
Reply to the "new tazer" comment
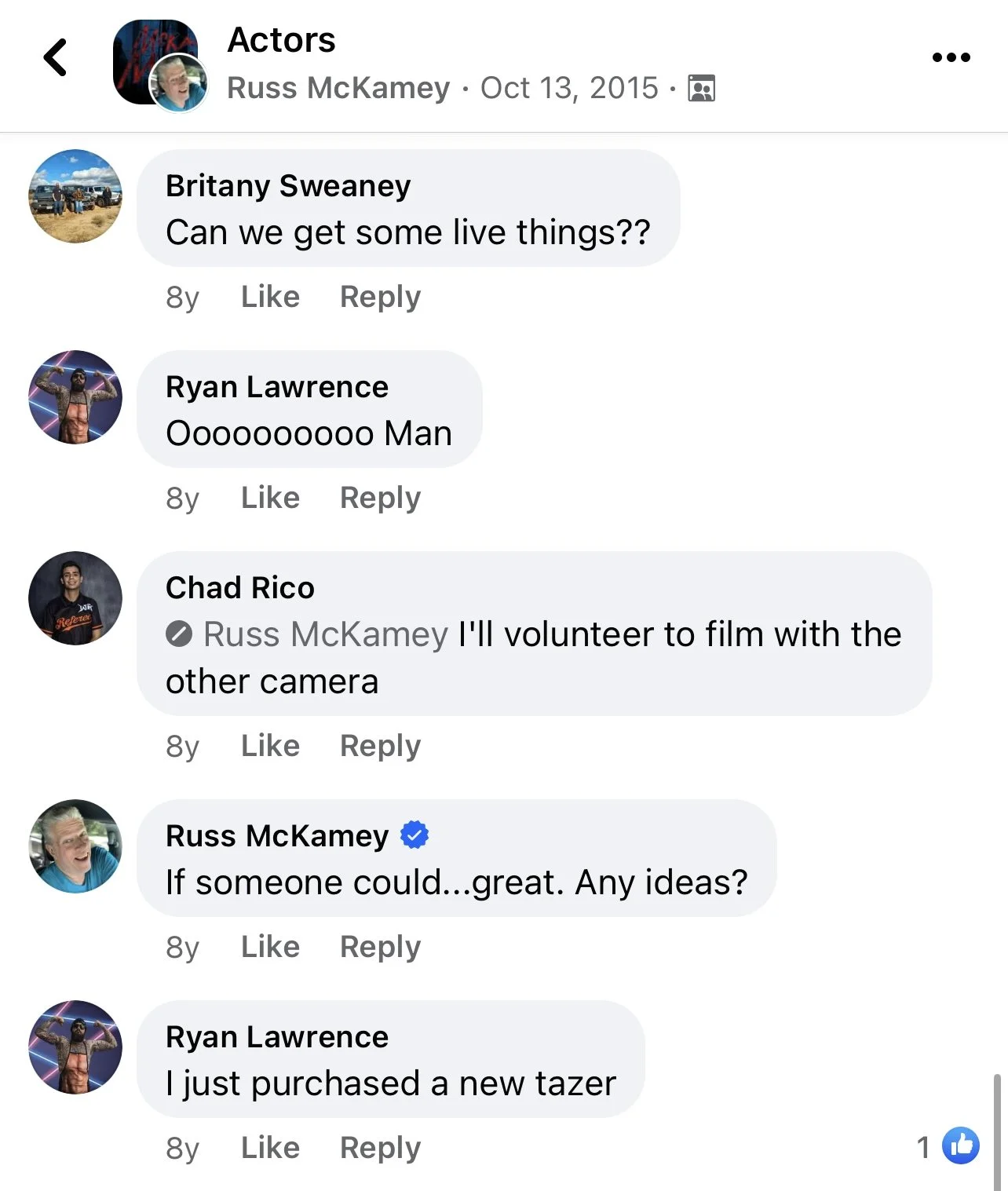380,1148
